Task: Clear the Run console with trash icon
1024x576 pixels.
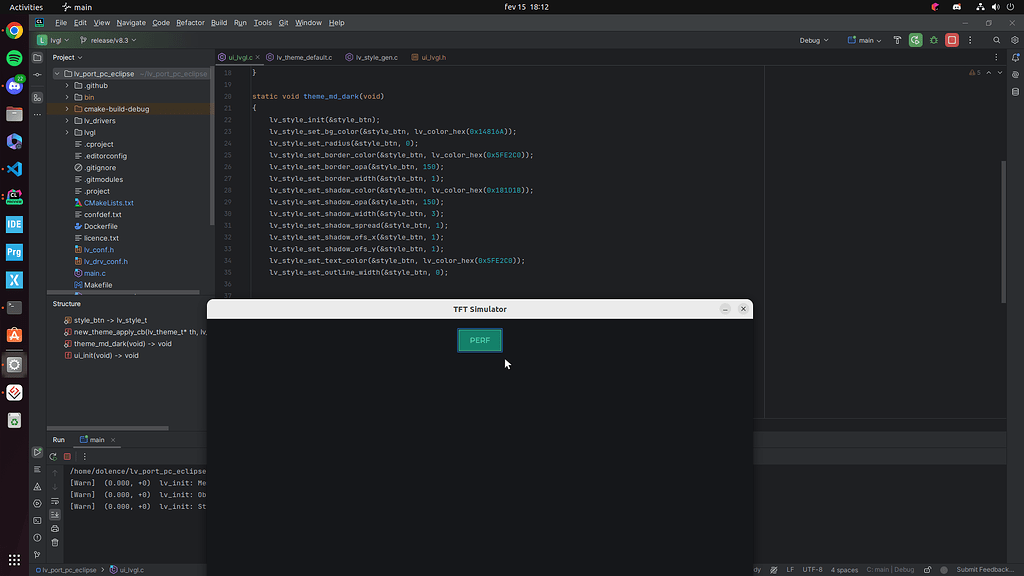Action: click(x=54, y=541)
